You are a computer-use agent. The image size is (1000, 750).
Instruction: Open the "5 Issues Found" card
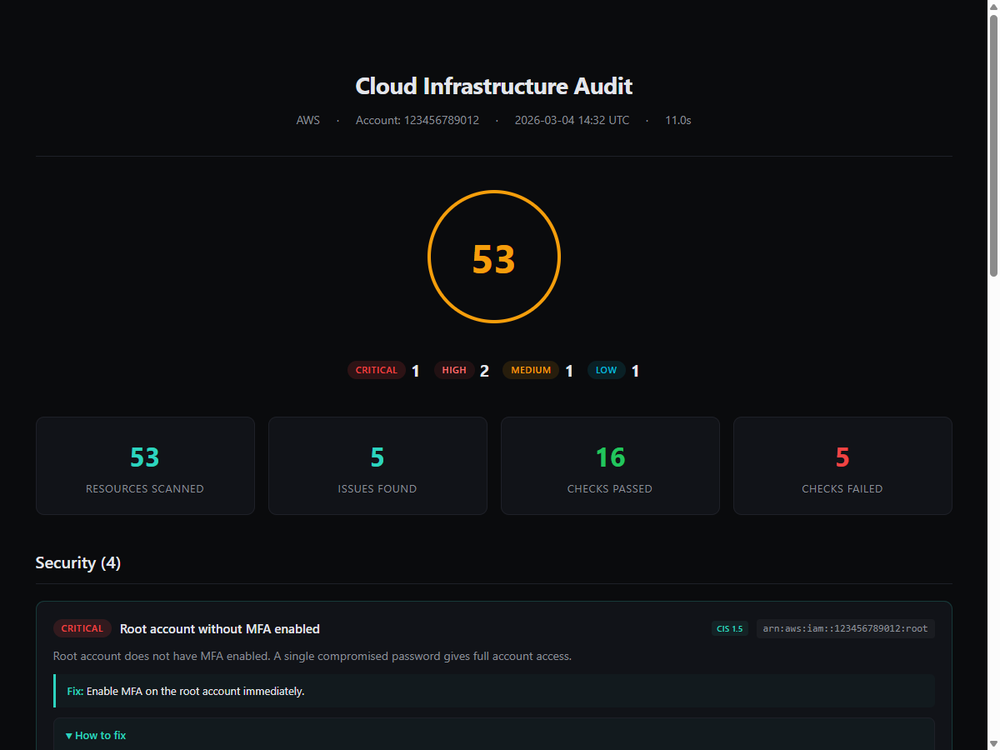[x=377, y=465]
